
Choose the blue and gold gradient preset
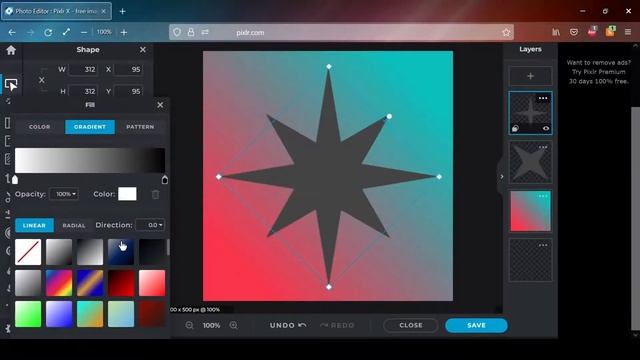click(x=90, y=283)
